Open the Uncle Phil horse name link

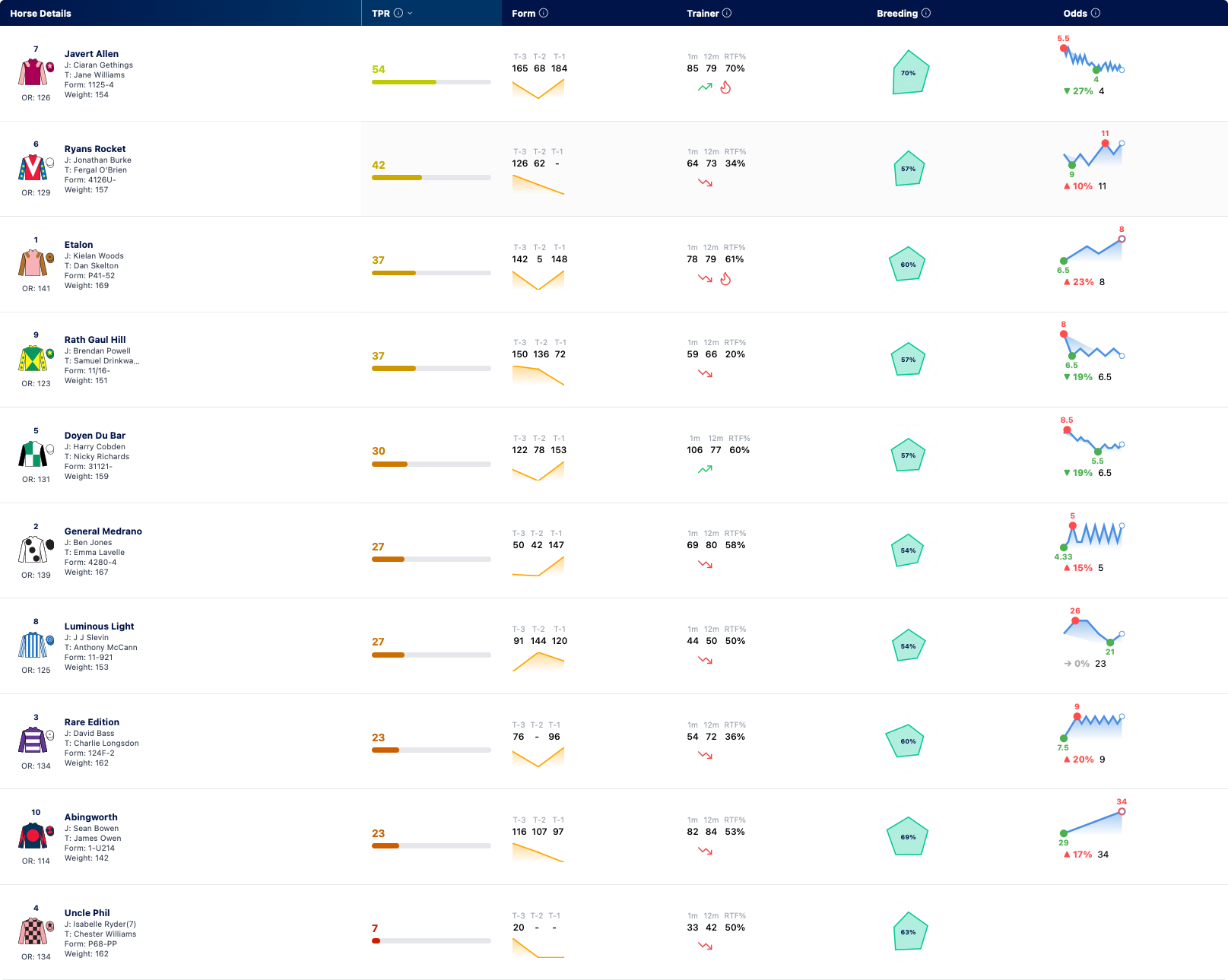(87, 913)
